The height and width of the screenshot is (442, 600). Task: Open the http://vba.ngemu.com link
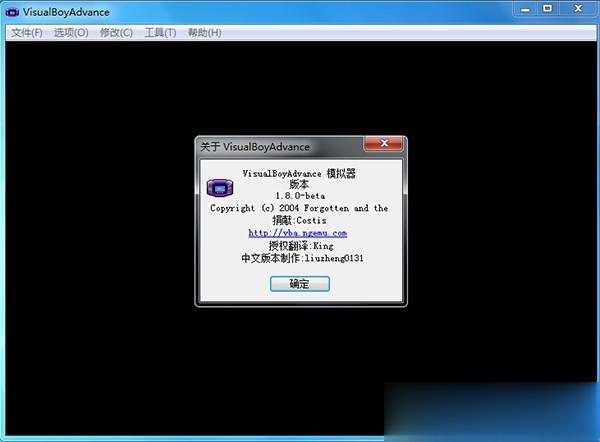tap(298, 233)
